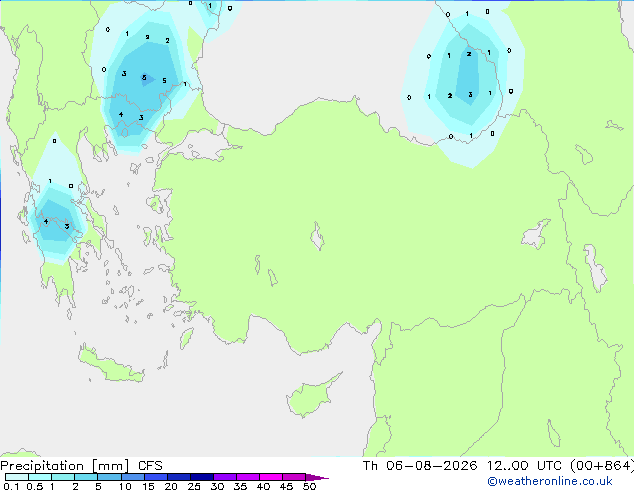Select the 5–10 mm legend color
The image size is (634, 490).
tap(109, 477)
